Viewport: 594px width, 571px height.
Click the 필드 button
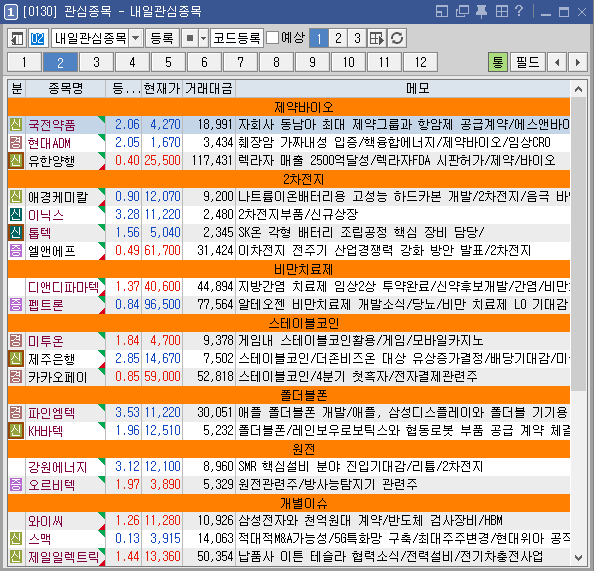tap(528, 62)
